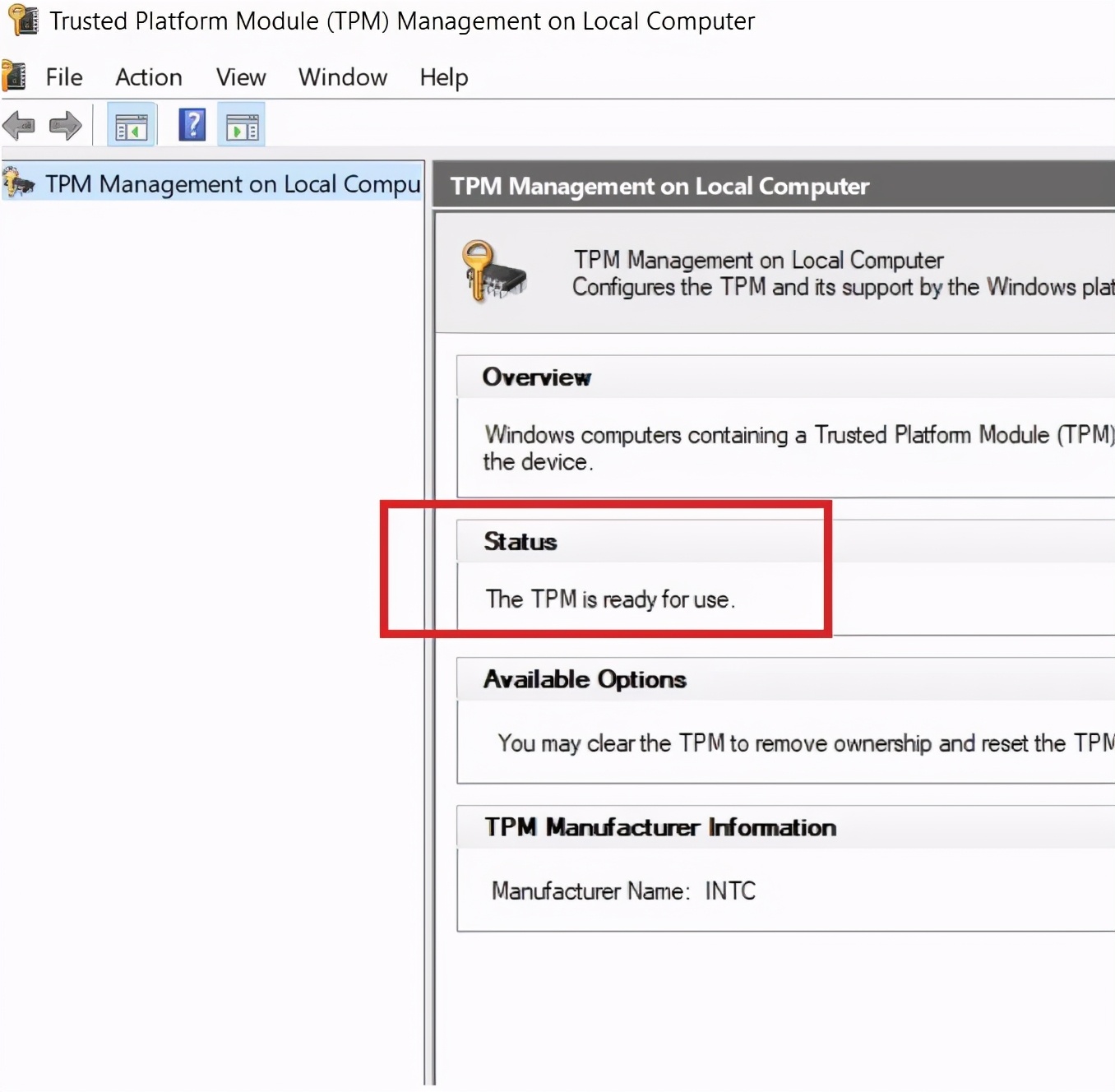Screen dimensions: 1115x1092
Task: Click the 'You may clear the TPM' description text
Action: pos(806,743)
